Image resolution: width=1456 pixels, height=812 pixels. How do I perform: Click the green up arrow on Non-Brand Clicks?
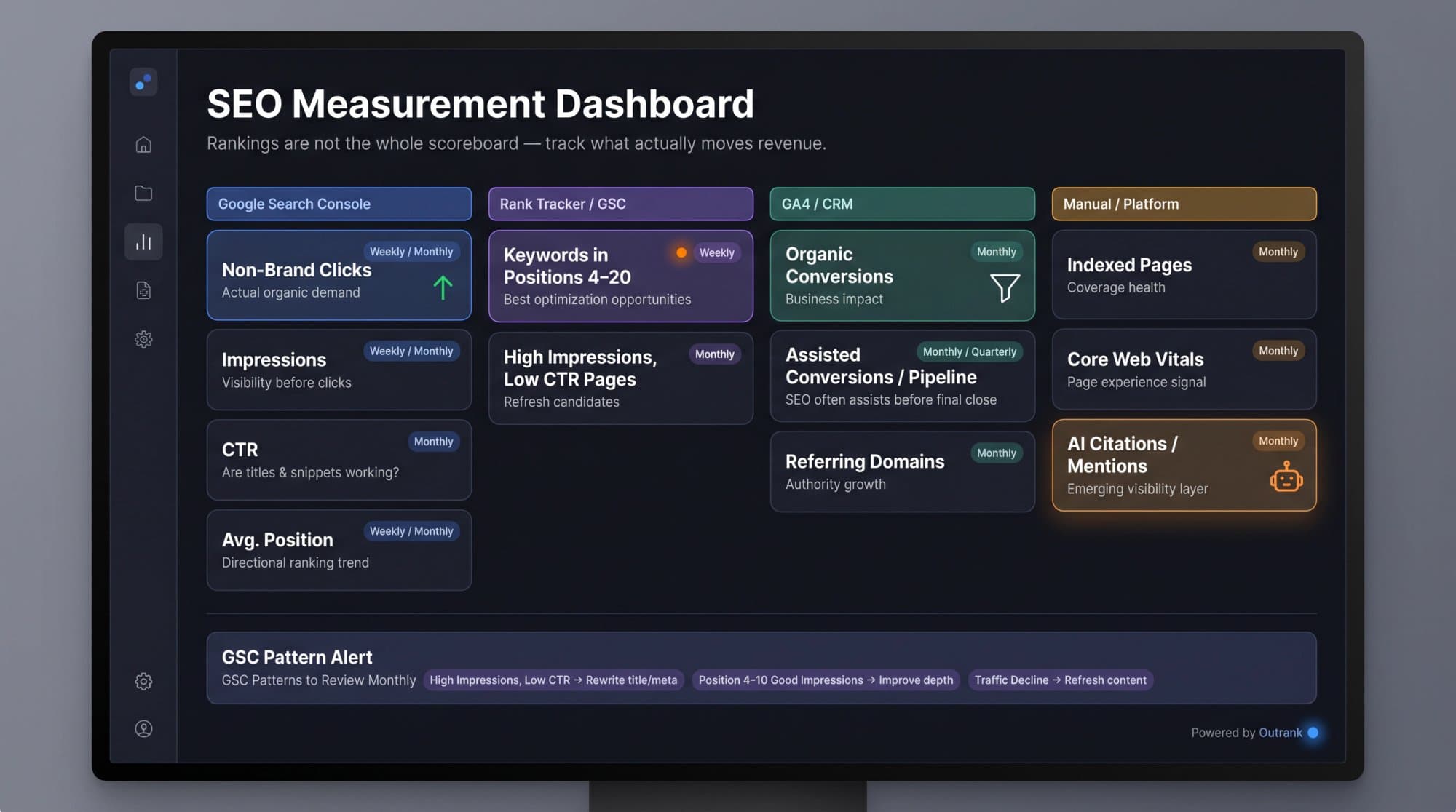pyautogui.click(x=443, y=287)
